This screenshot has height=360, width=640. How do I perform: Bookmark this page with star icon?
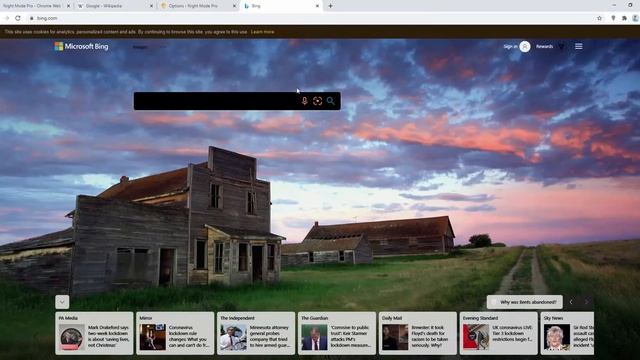(x=599, y=18)
